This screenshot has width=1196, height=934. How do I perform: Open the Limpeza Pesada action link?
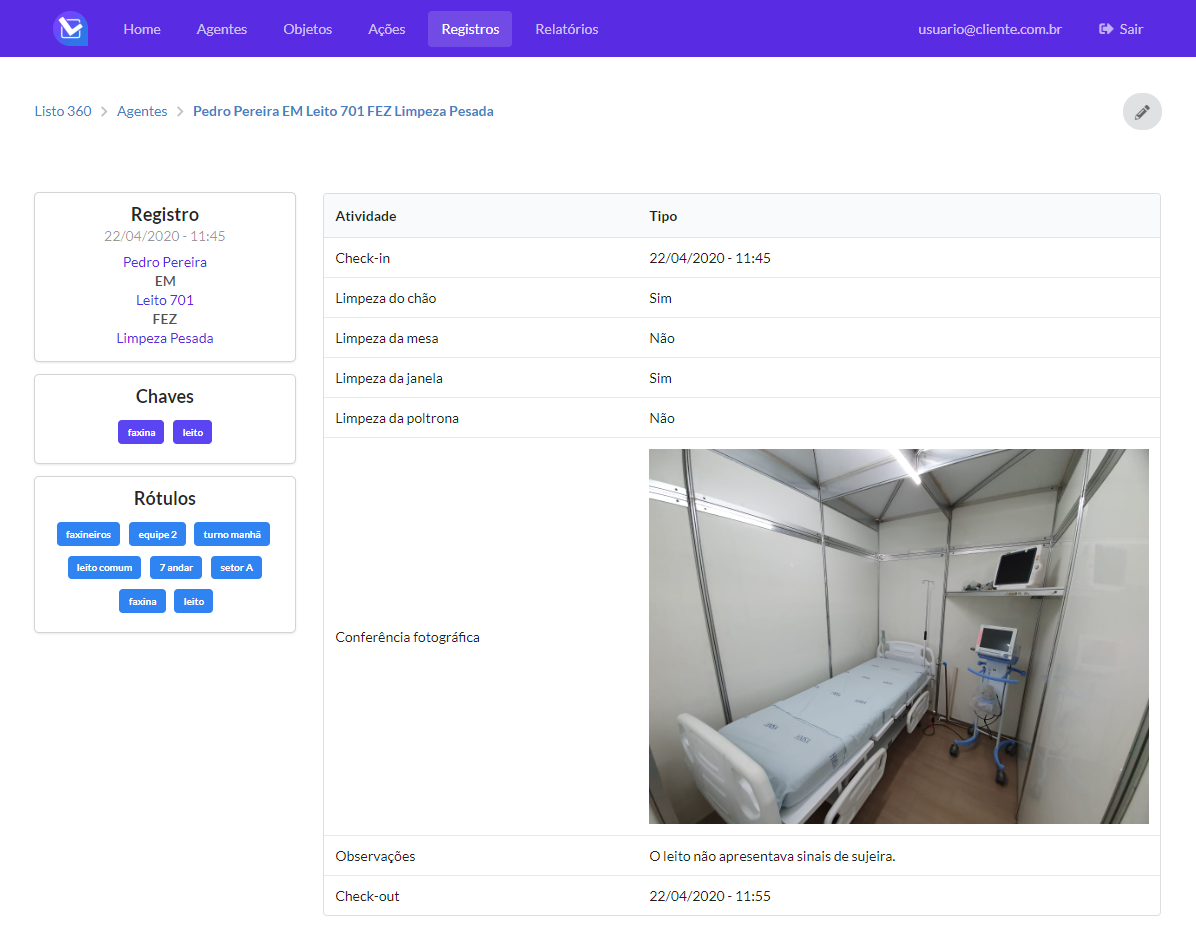[x=165, y=338]
